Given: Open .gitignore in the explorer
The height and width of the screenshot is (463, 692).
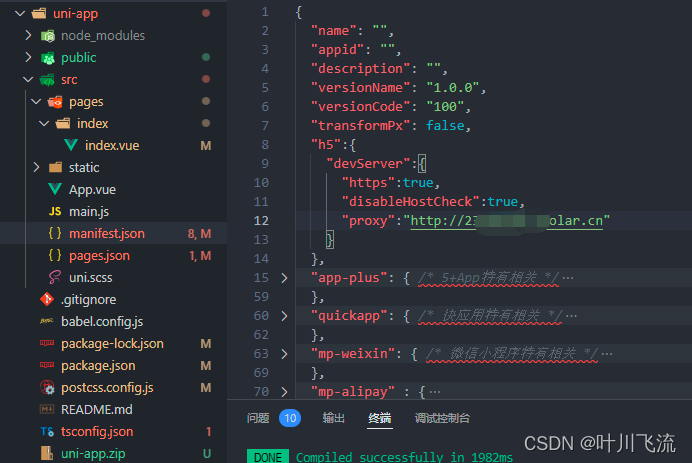Looking at the screenshot, I should [89, 299].
